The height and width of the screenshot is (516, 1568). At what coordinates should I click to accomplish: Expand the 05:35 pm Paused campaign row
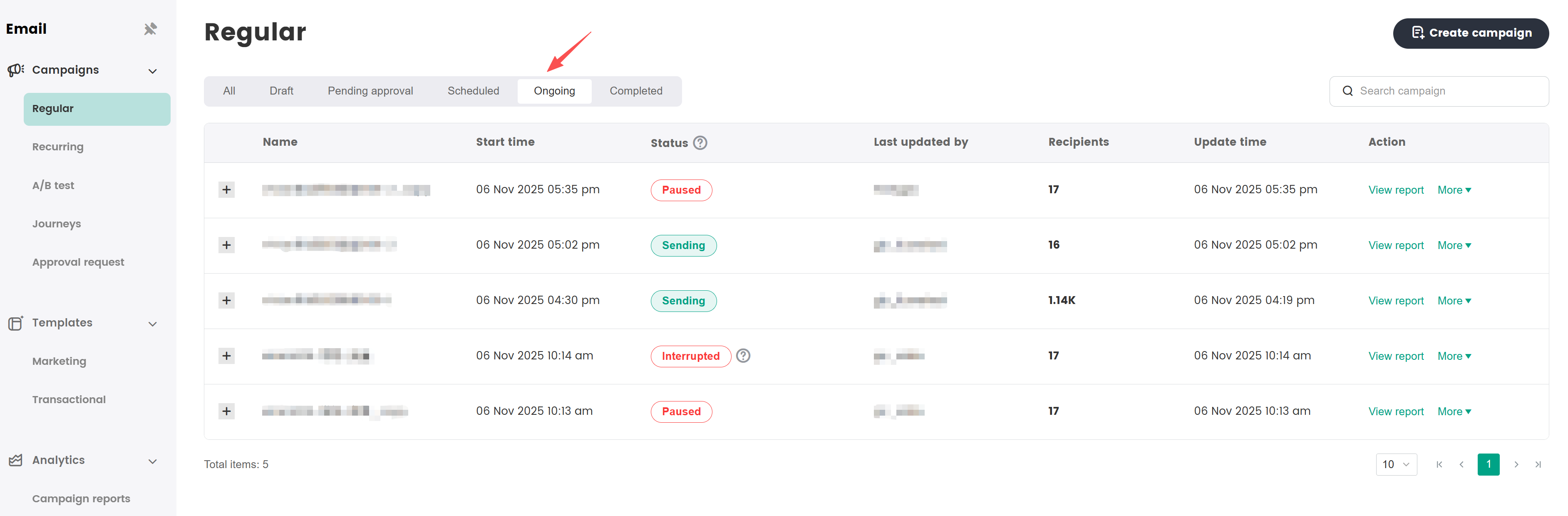coord(226,189)
